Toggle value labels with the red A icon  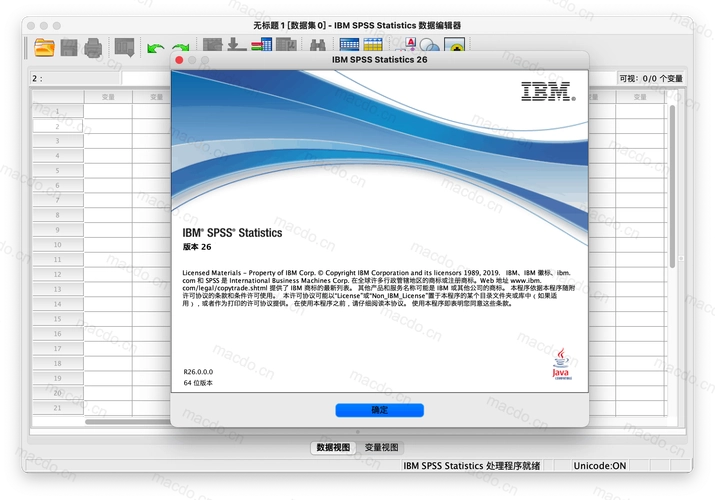tap(407, 44)
